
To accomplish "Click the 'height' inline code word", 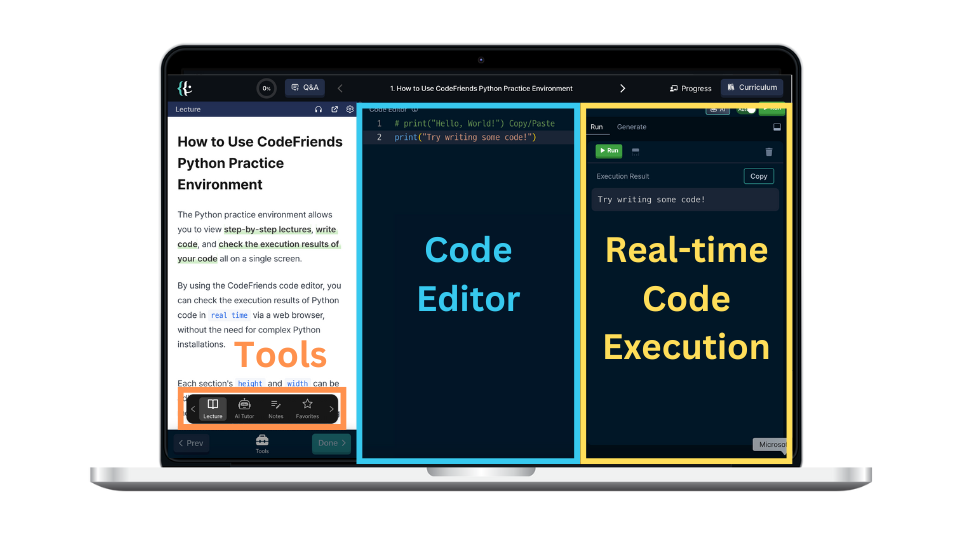I will [250, 383].
